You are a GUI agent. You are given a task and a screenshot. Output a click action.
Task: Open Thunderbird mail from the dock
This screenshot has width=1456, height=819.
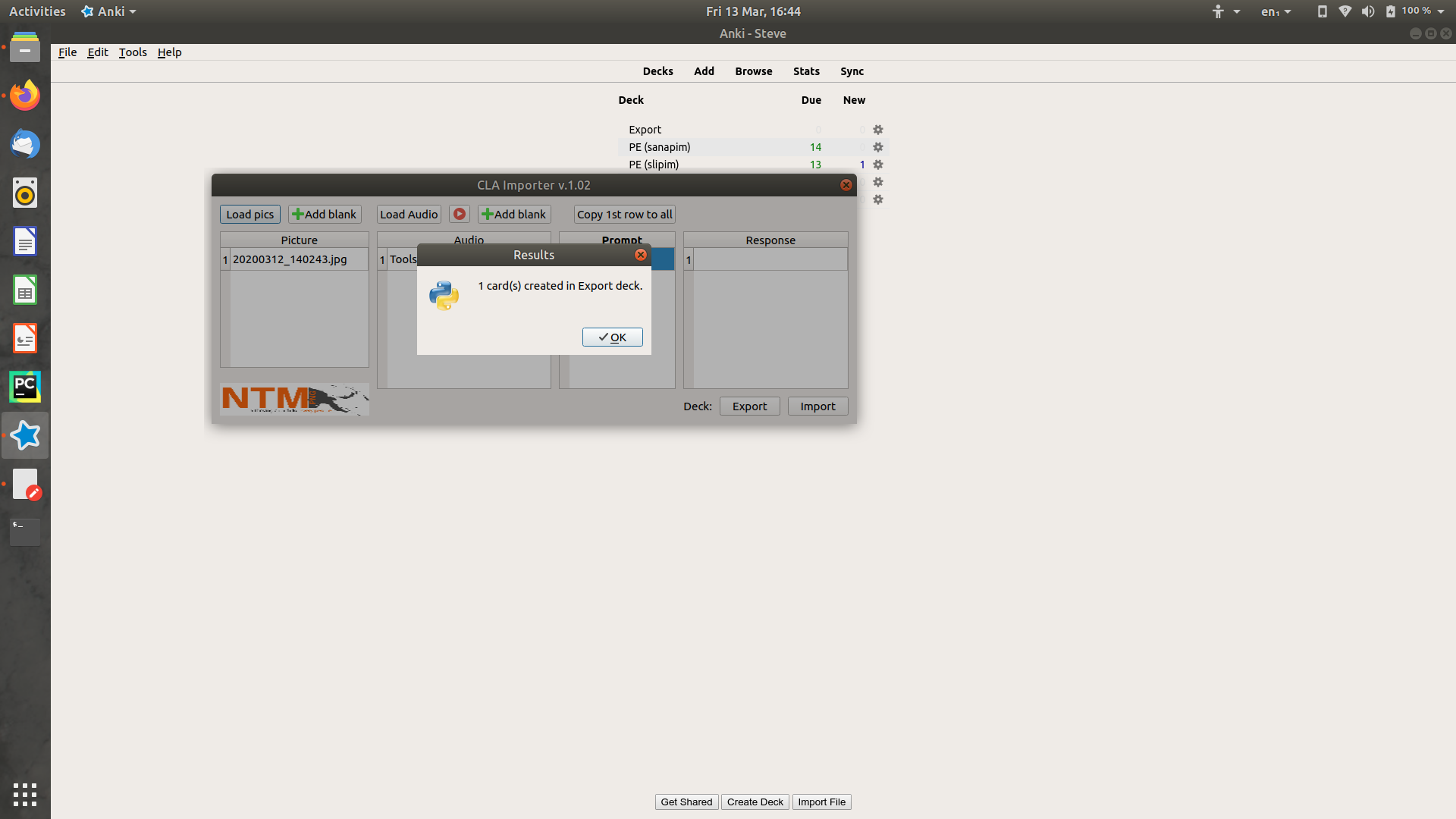[25, 144]
